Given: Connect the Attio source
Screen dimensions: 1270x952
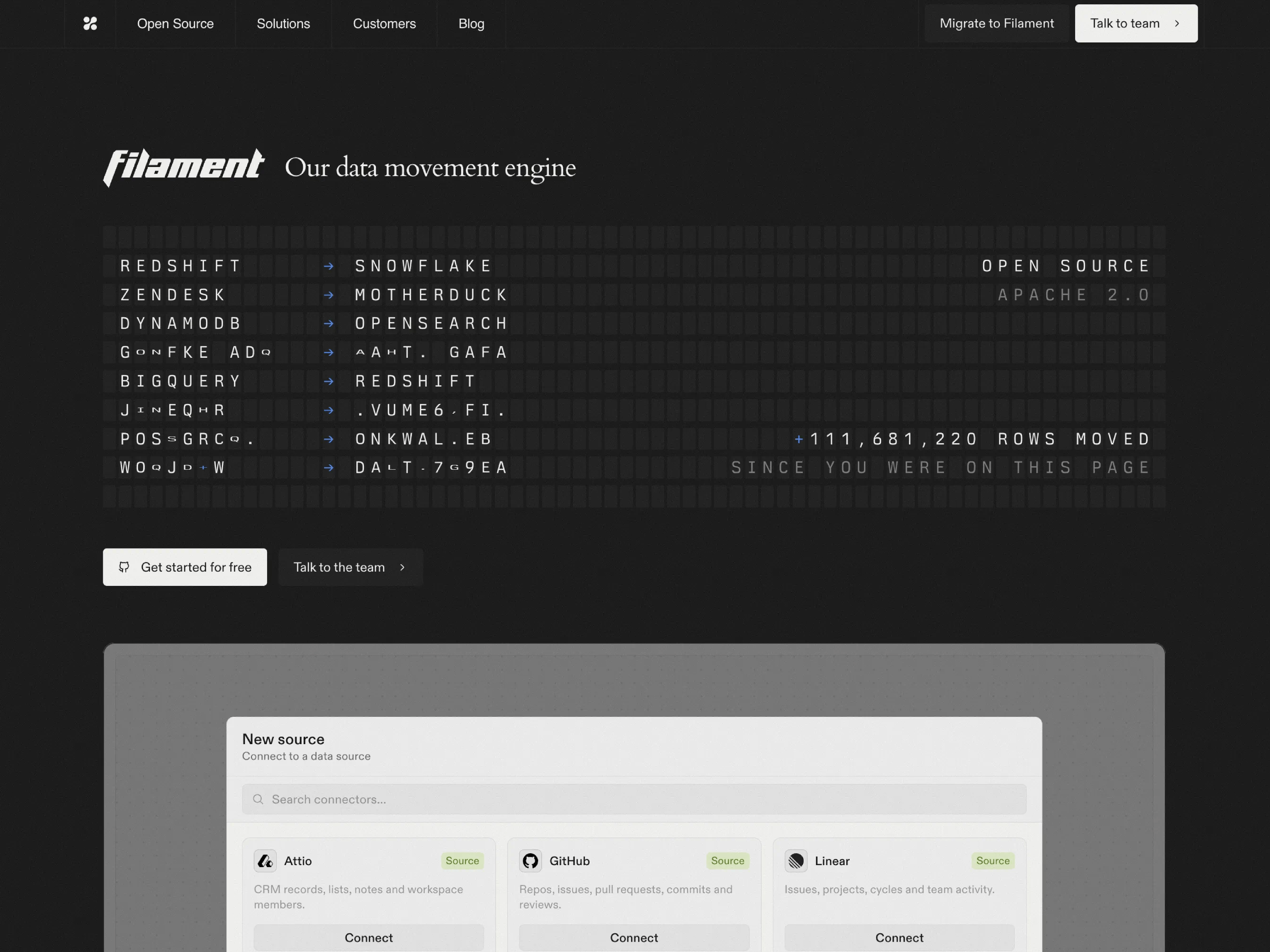Looking at the screenshot, I should (x=369, y=938).
